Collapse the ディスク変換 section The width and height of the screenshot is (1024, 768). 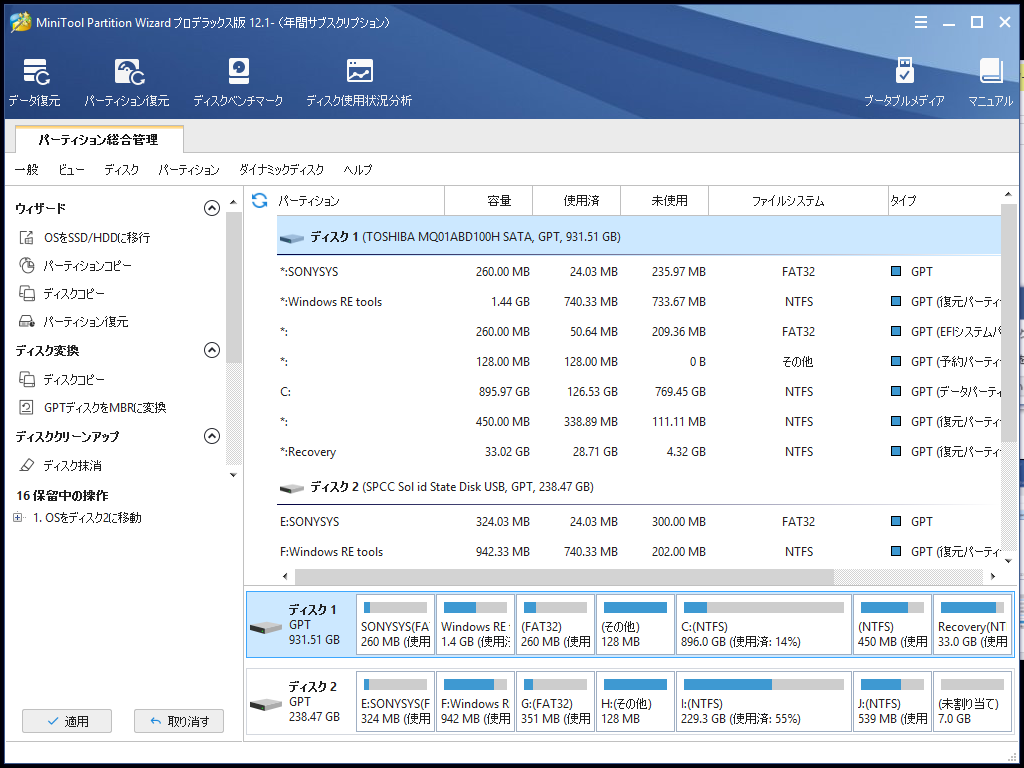[212, 350]
